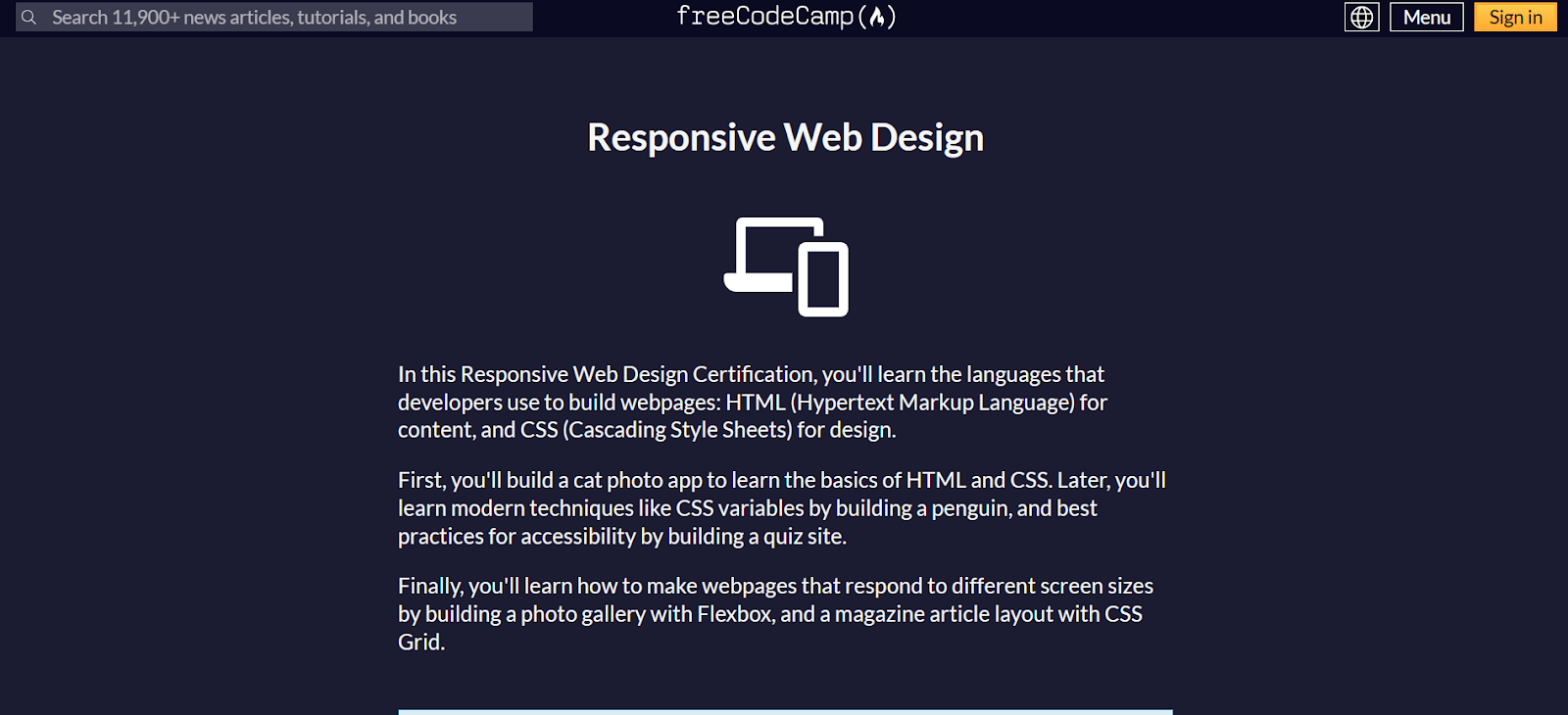This screenshot has width=1568, height=715.
Task: Open the globe language selector
Action: (1361, 18)
